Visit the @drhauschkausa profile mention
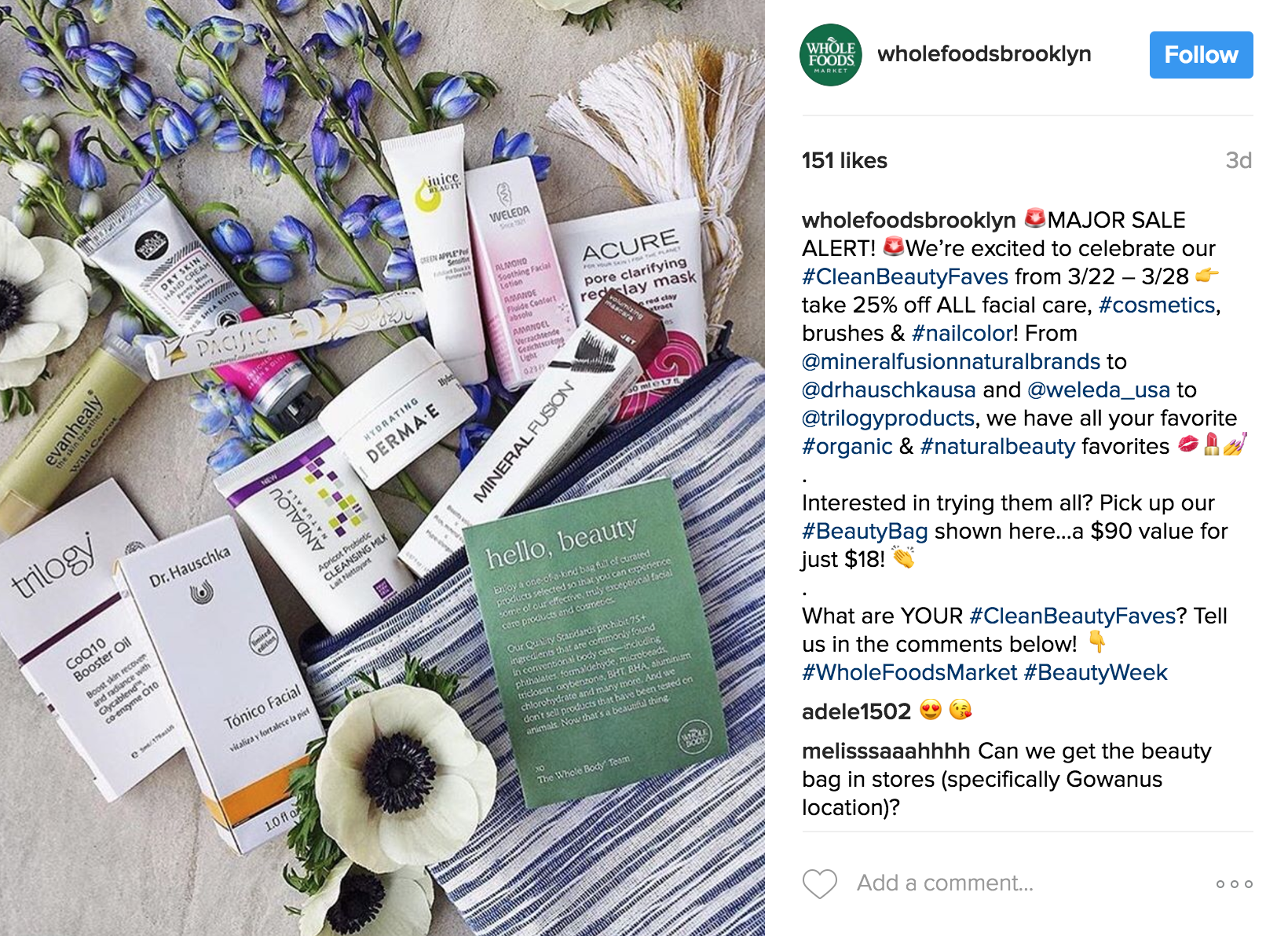The height and width of the screenshot is (936, 1288). 889,389
